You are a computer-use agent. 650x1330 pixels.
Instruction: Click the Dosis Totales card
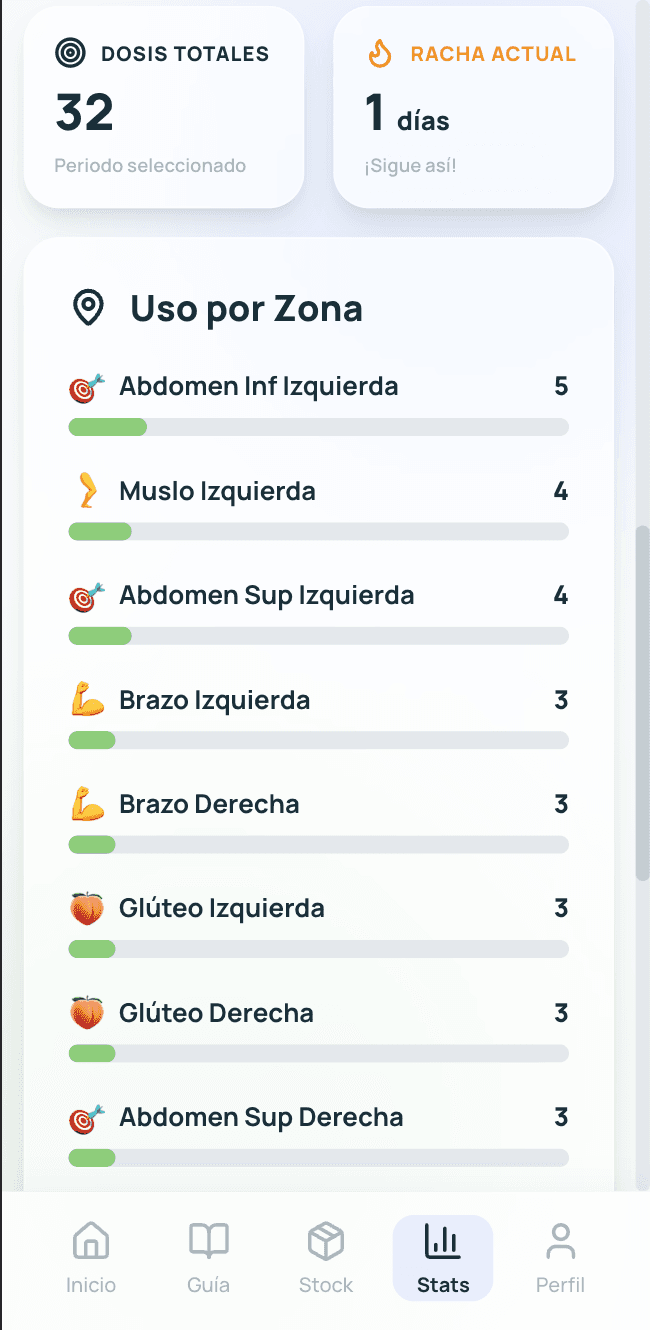click(163, 105)
